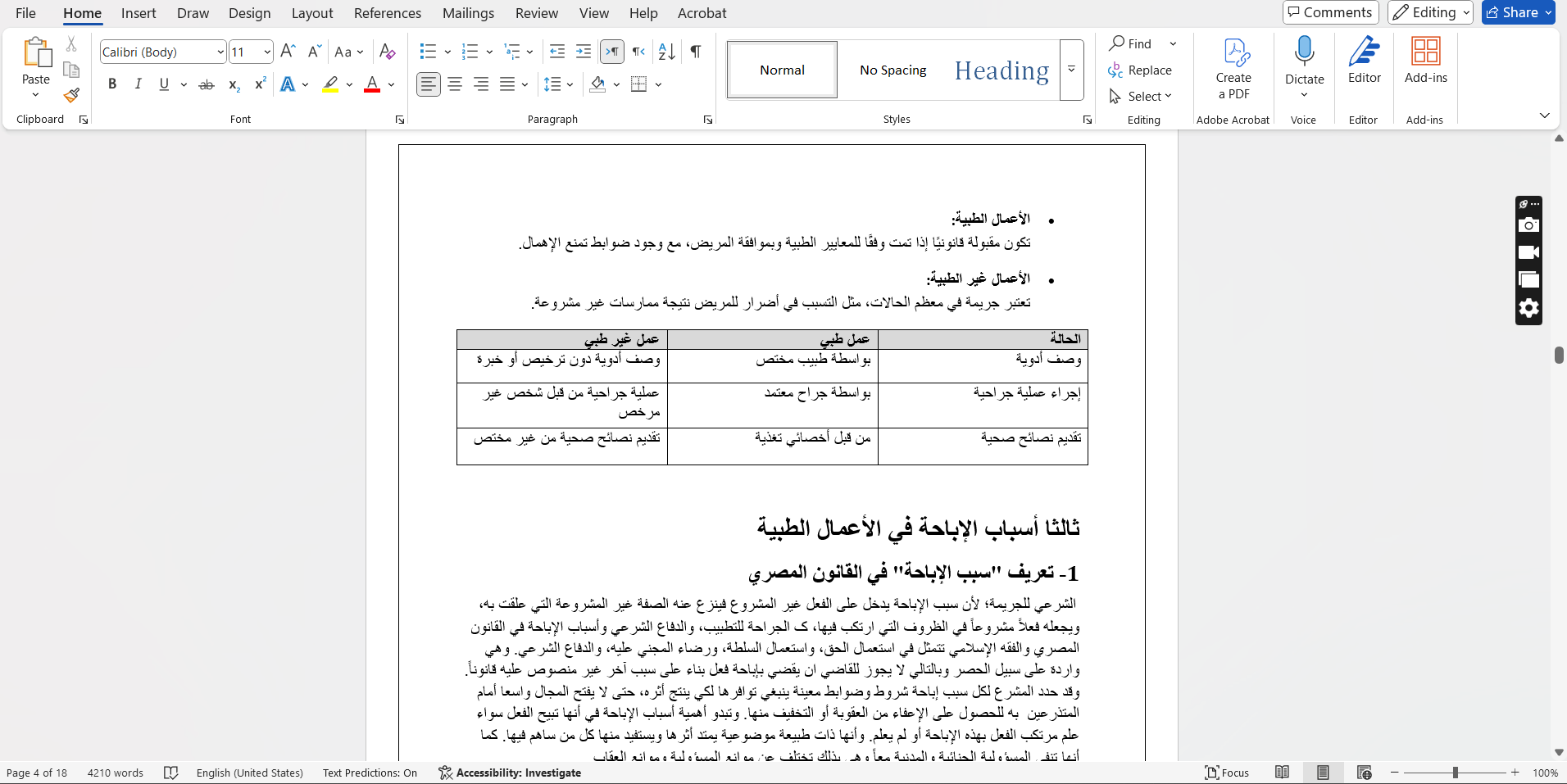Expand the numbering list options arrow

click(x=489, y=52)
